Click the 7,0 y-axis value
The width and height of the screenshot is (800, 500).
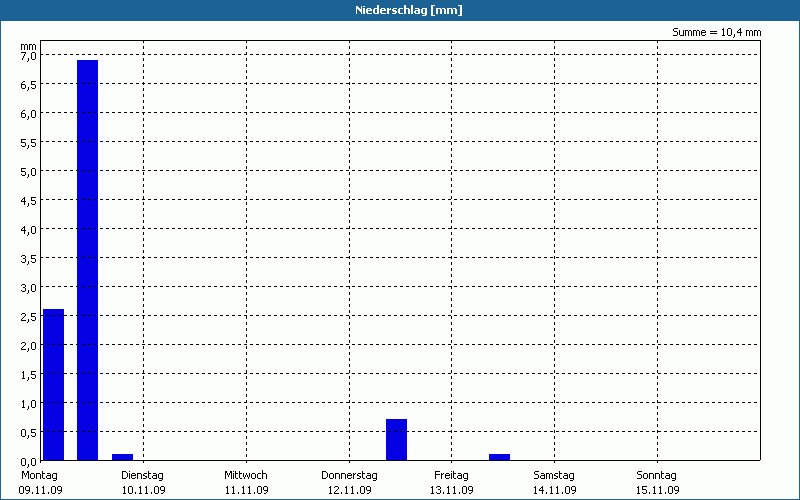tap(29, 56)
